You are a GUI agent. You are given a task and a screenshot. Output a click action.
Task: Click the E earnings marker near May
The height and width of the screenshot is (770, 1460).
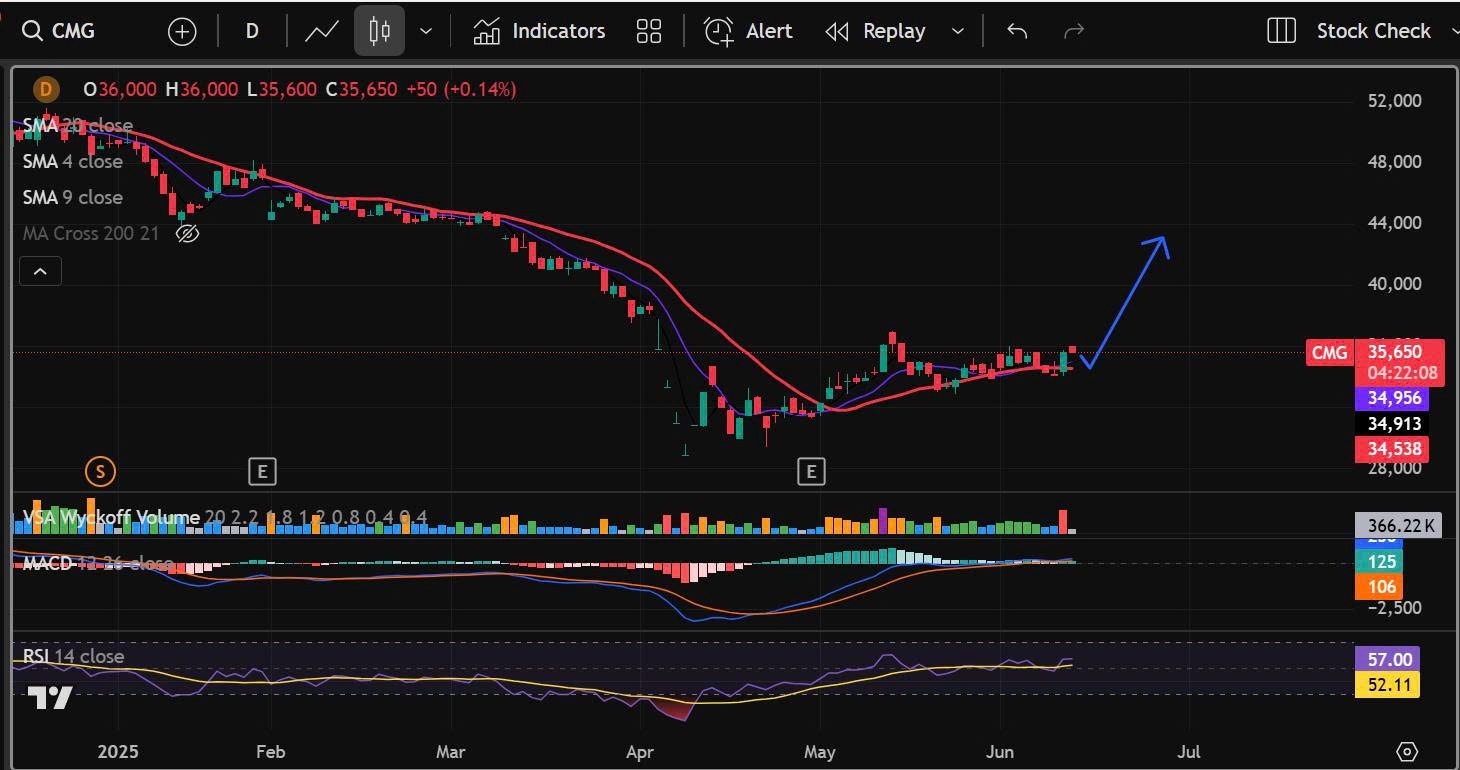[811, 471]
